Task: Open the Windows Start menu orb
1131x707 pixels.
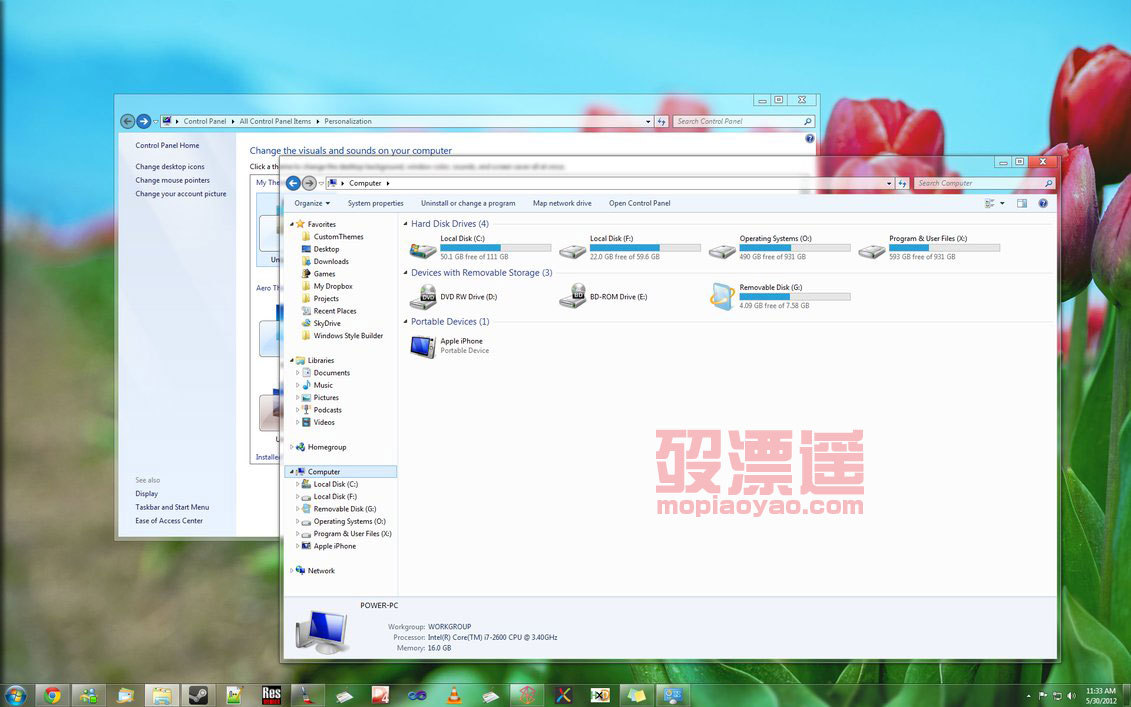Action: 15,695
